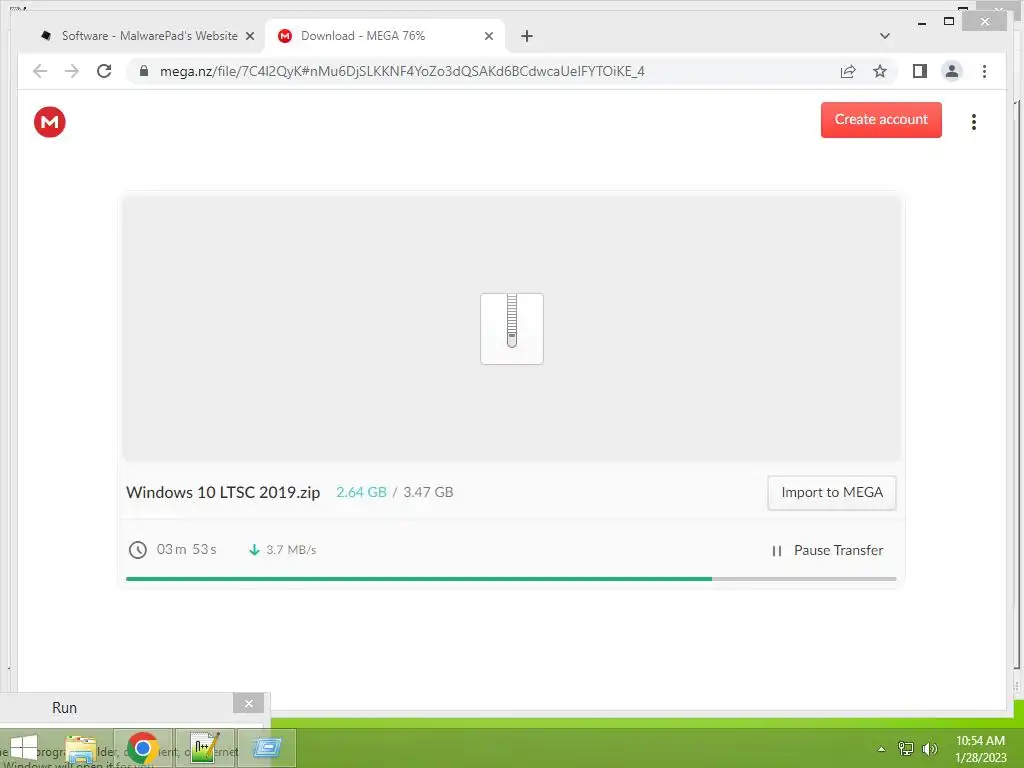Go forward in browser history
Screen dimensions: 1024x768
point(72,71)
